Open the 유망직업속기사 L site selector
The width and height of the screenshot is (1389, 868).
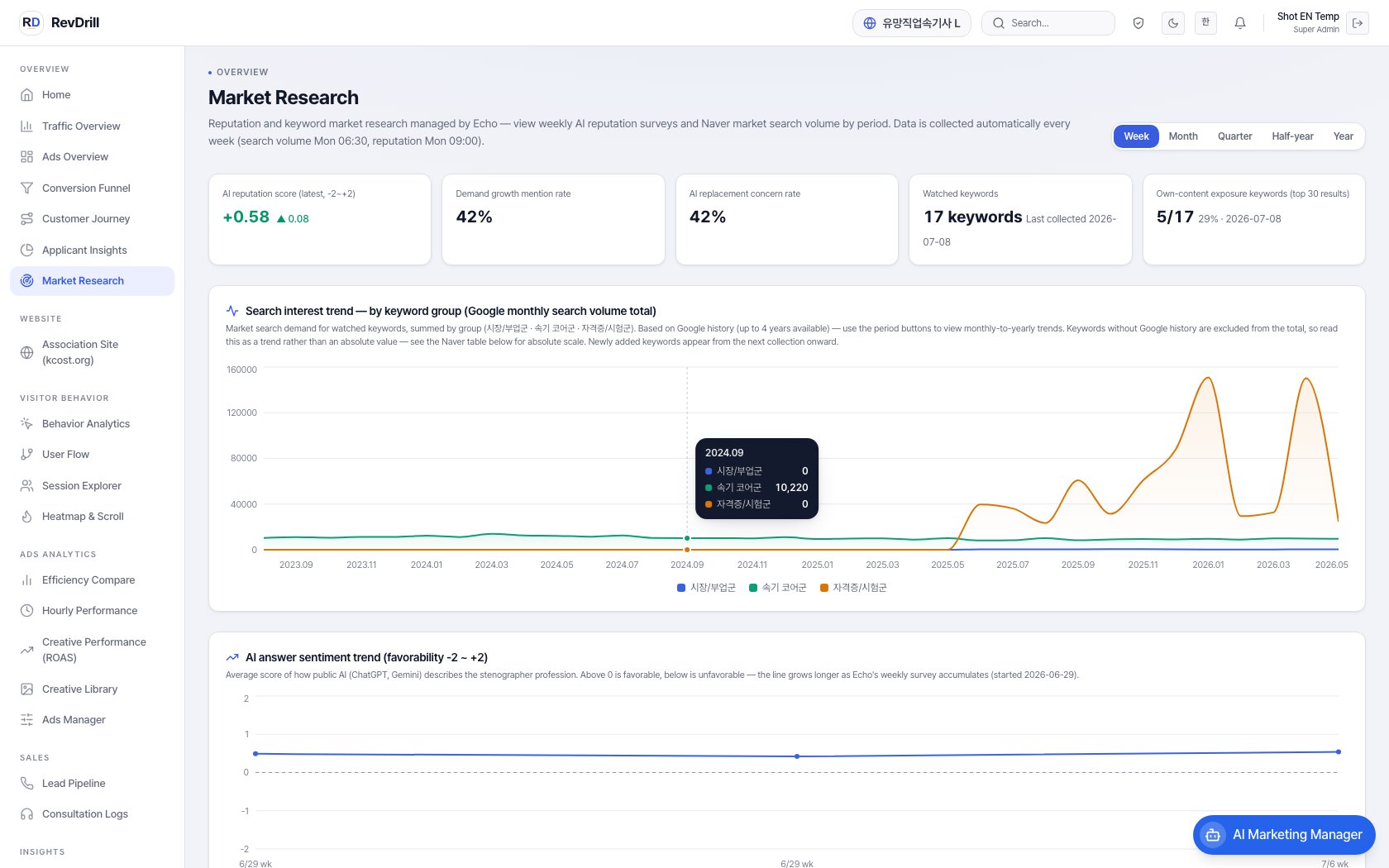pos(912,23)
